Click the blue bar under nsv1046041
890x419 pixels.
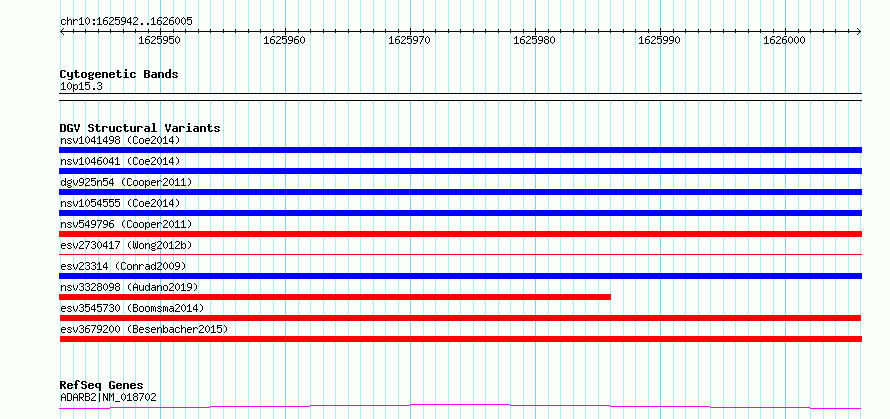pos(461,171)
